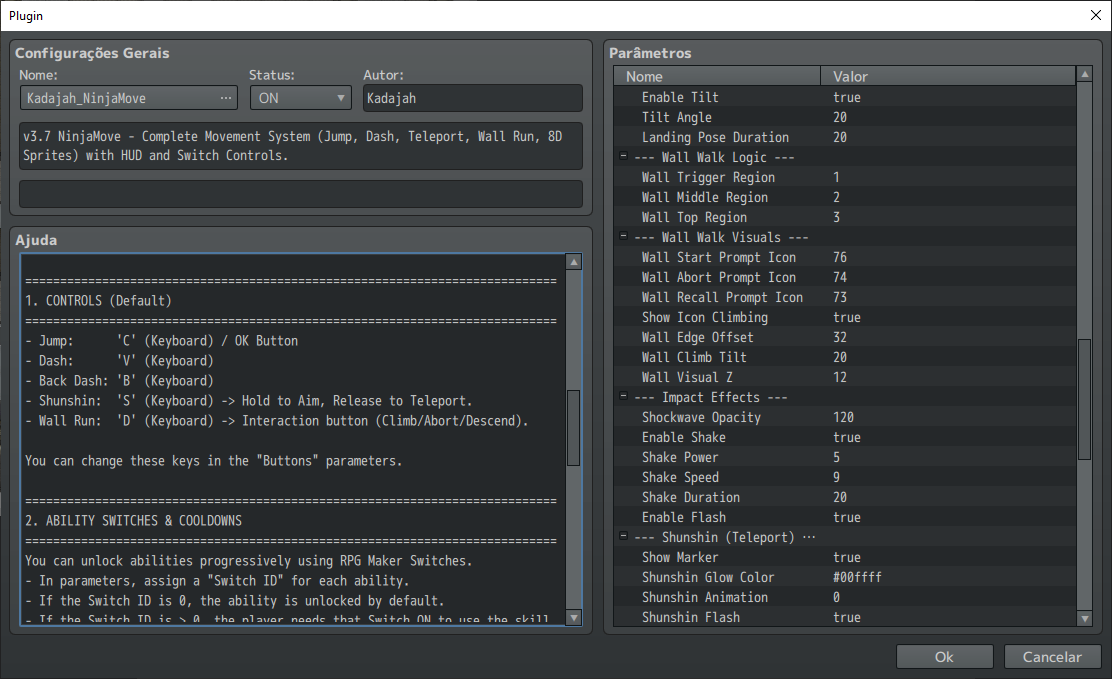This screenshot has width=1112, height=679.
Task: Select the Shunshin Flash parameter
Action: [x=845, y=617]
